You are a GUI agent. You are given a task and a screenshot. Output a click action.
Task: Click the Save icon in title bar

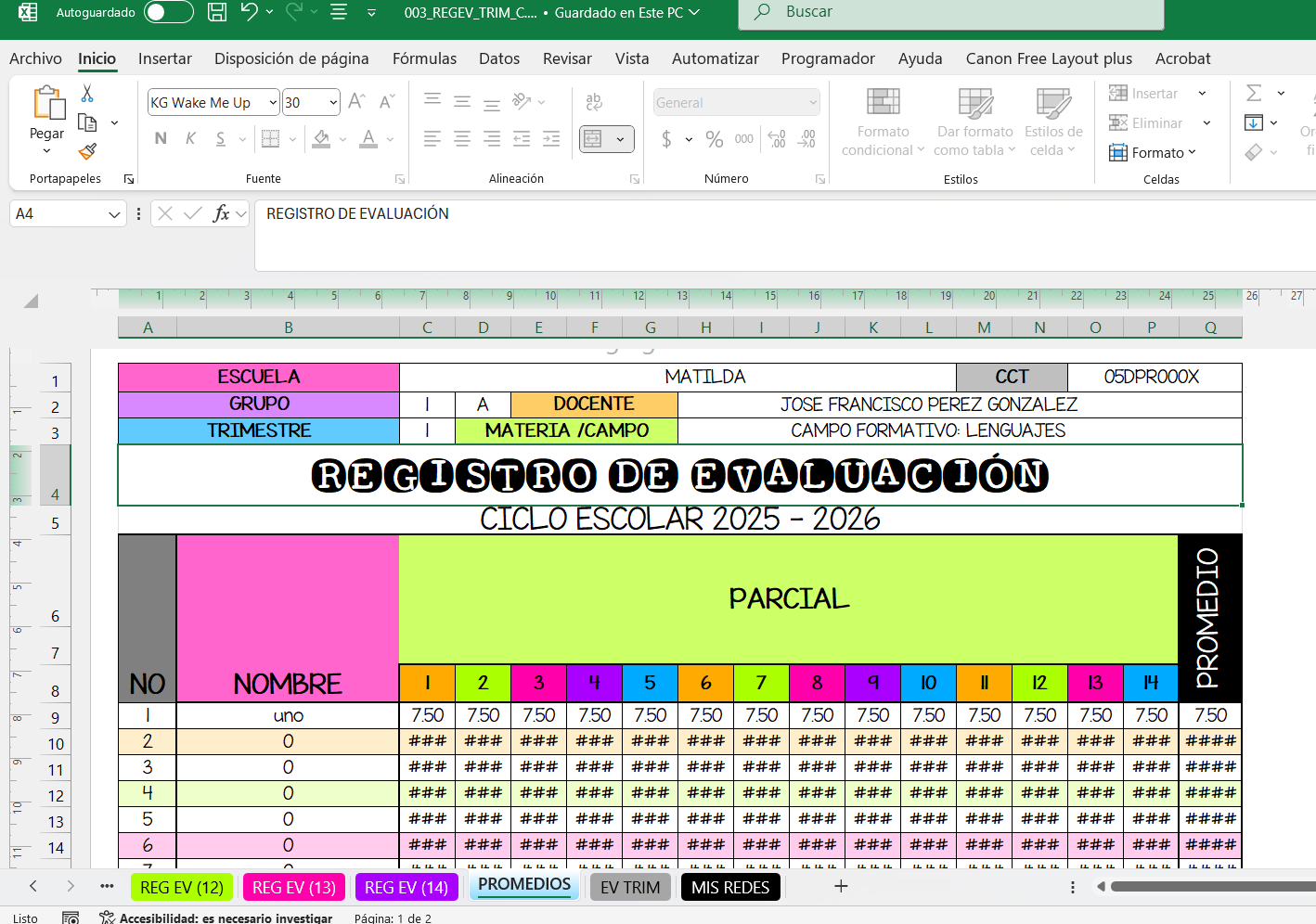[x=217, y=12]
